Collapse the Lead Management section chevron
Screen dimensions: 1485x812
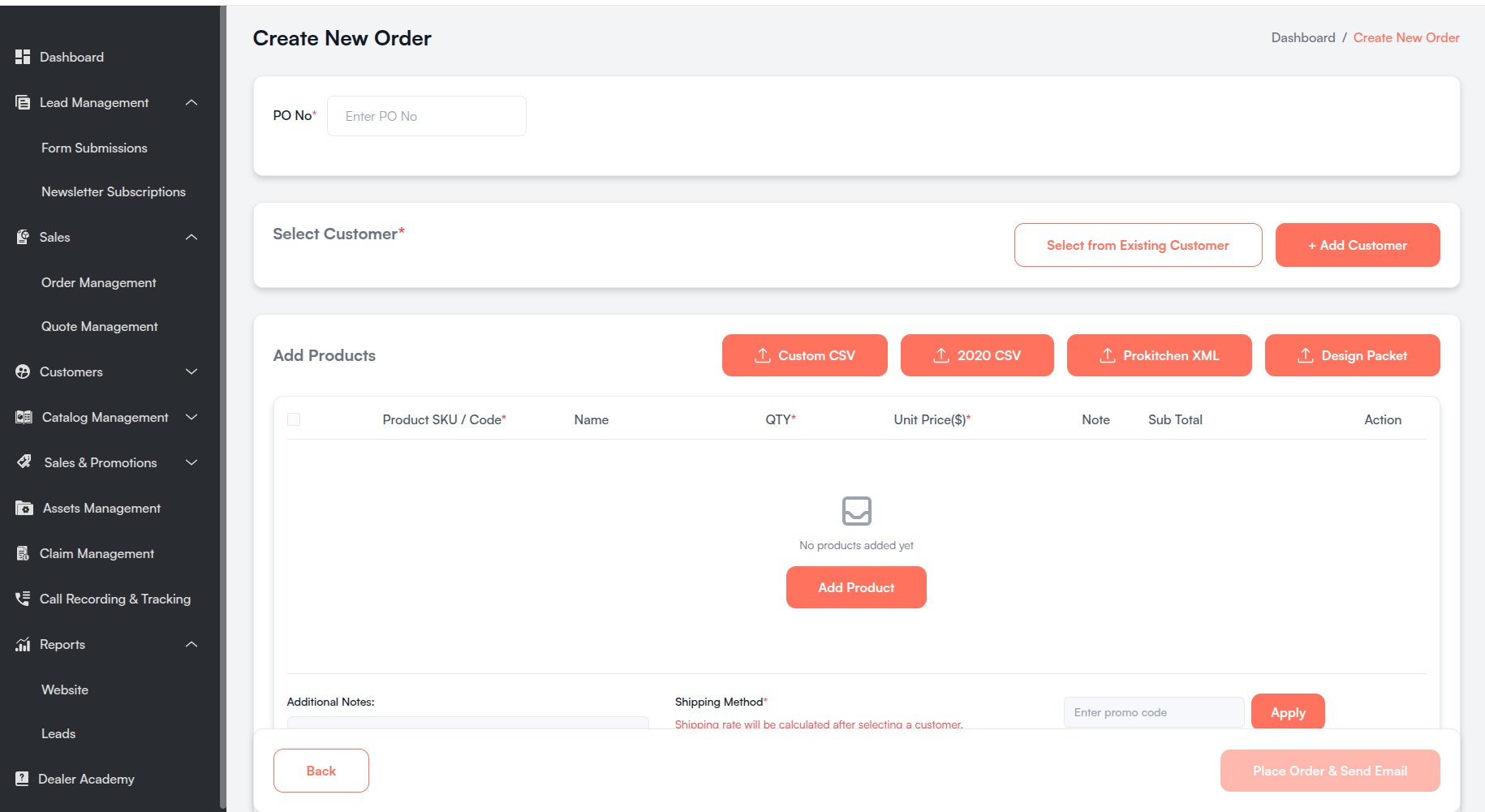coord(192,102)
